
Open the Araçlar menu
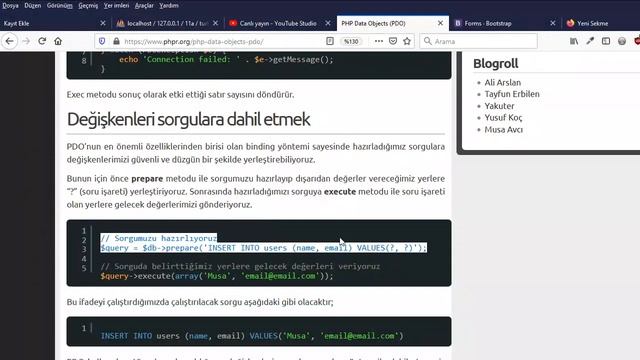(x=144, y=6)
